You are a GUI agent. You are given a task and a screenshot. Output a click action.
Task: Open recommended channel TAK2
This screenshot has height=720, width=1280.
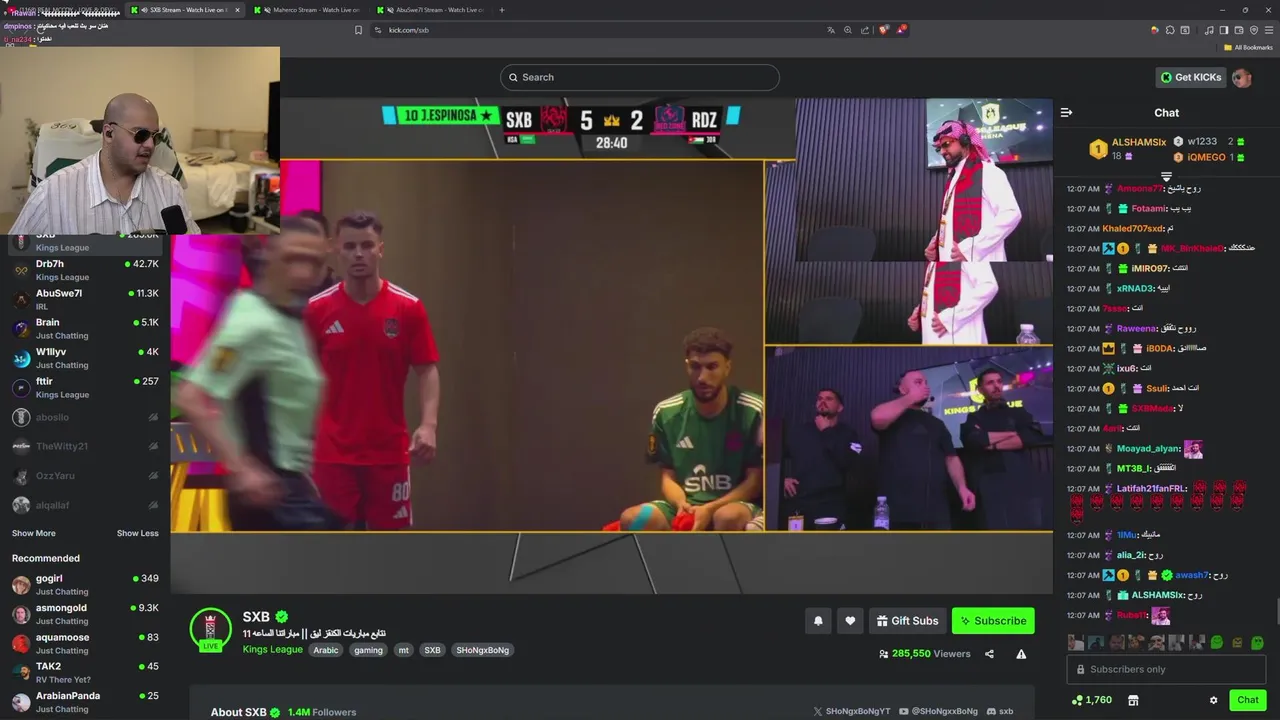click(x=85, y=672)
